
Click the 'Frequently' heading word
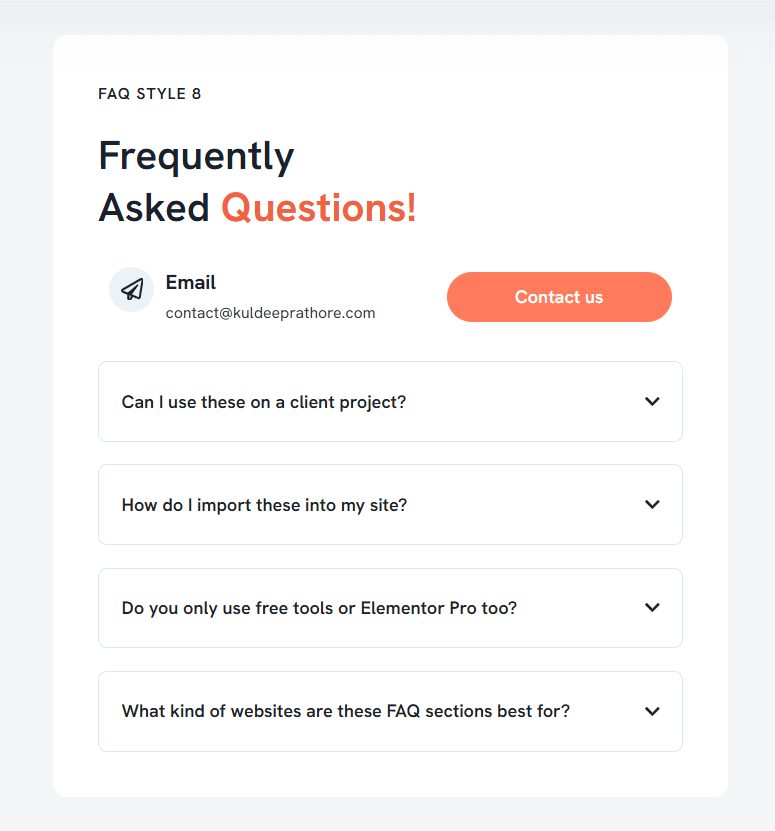[196, 157]
